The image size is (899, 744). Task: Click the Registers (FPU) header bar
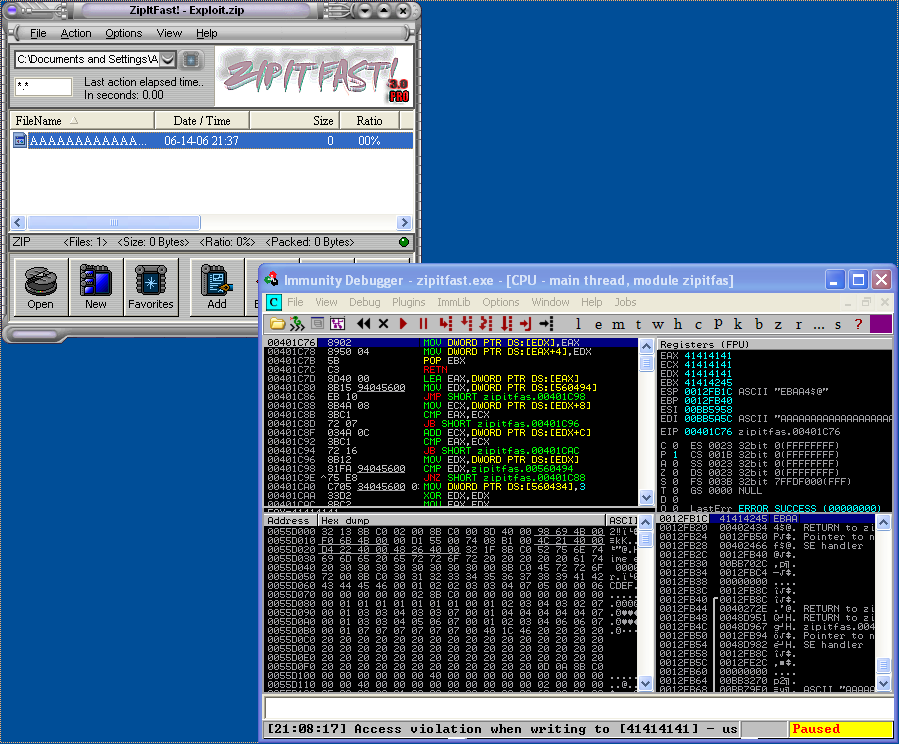point(775,344)
